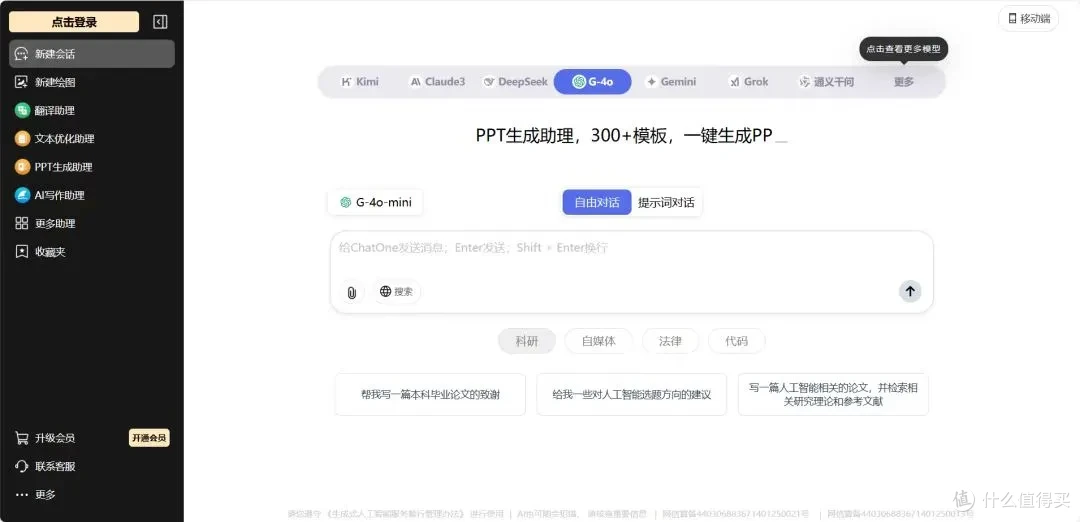Screen dimensions: 1080x522
Task: Select the Grok model tab
Action: 749,81
